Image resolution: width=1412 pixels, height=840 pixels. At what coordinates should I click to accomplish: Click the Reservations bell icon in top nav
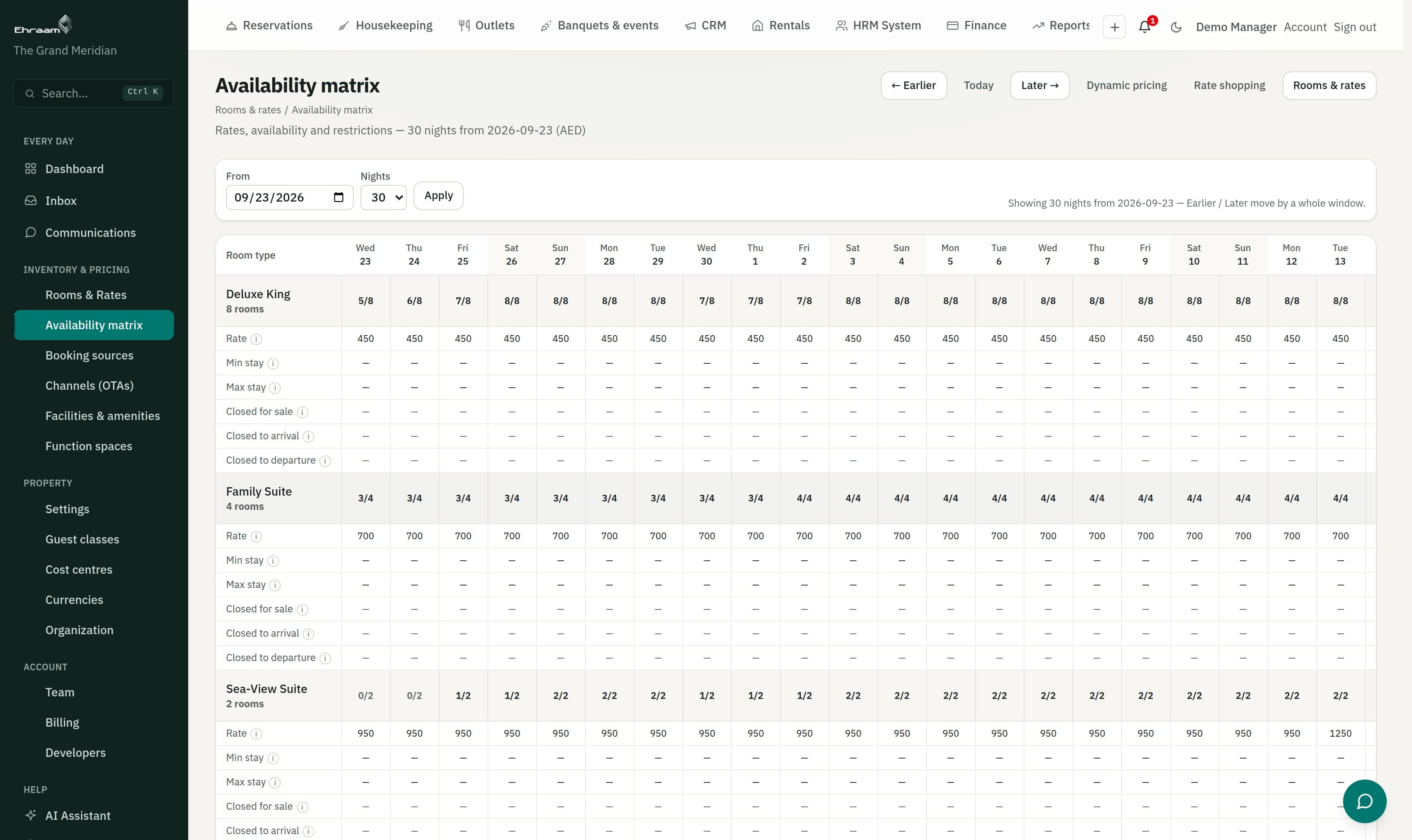231,26
